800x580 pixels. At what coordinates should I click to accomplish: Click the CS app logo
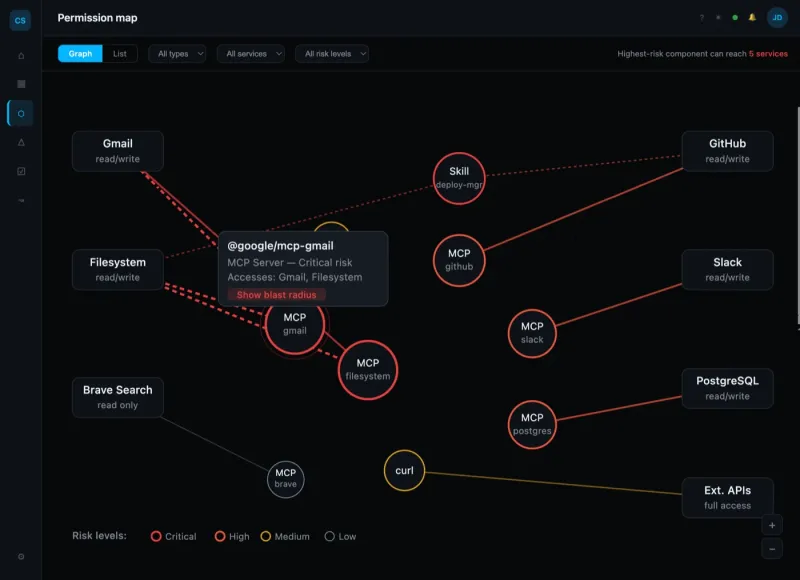pyautogui.click(x=20, y=20)
